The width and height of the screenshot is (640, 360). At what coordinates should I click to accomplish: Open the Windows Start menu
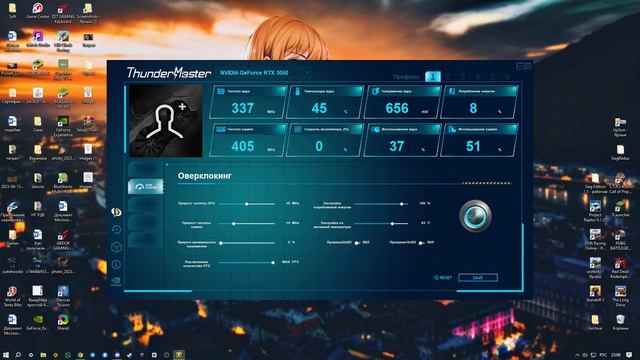tap(6, 355)
